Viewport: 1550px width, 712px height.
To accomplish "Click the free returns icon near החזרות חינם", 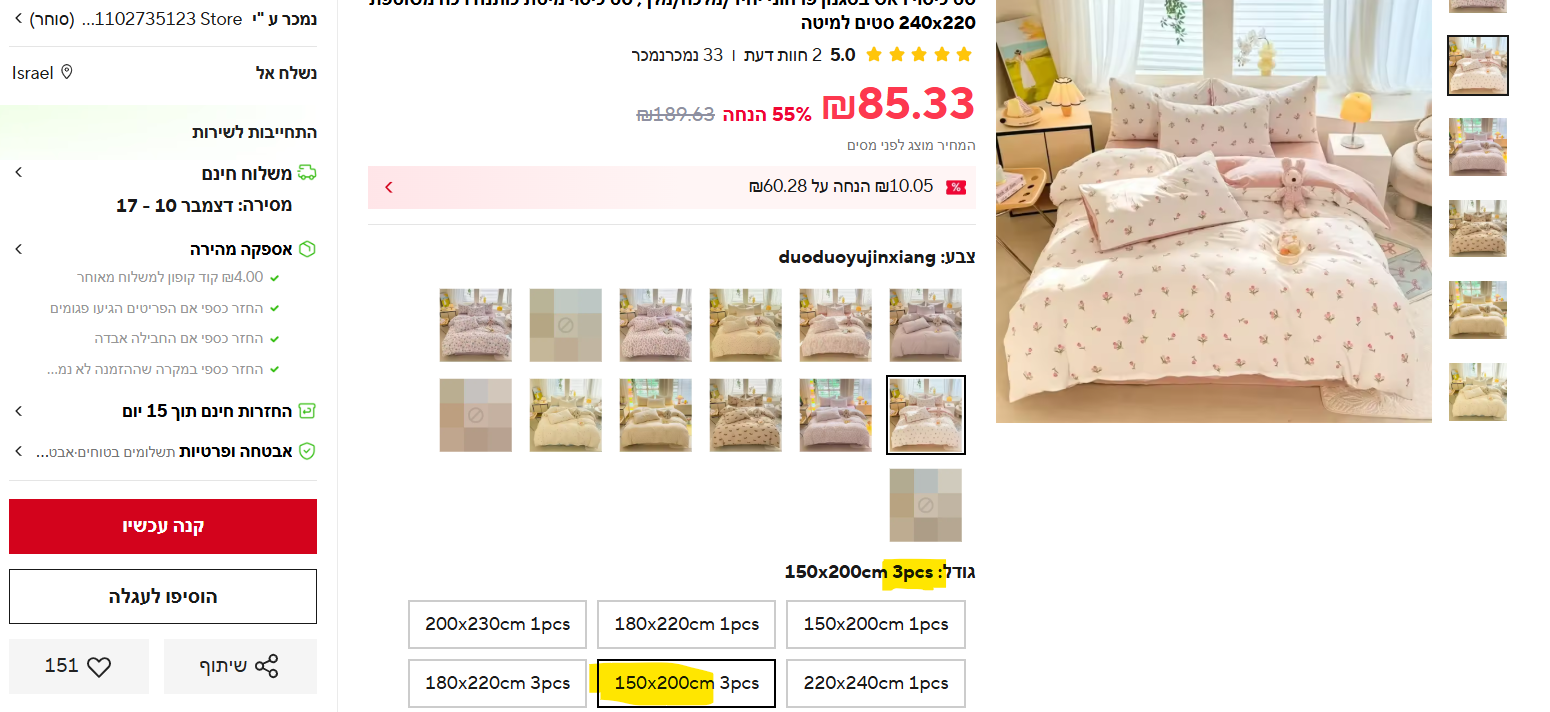I will (307, 411).
